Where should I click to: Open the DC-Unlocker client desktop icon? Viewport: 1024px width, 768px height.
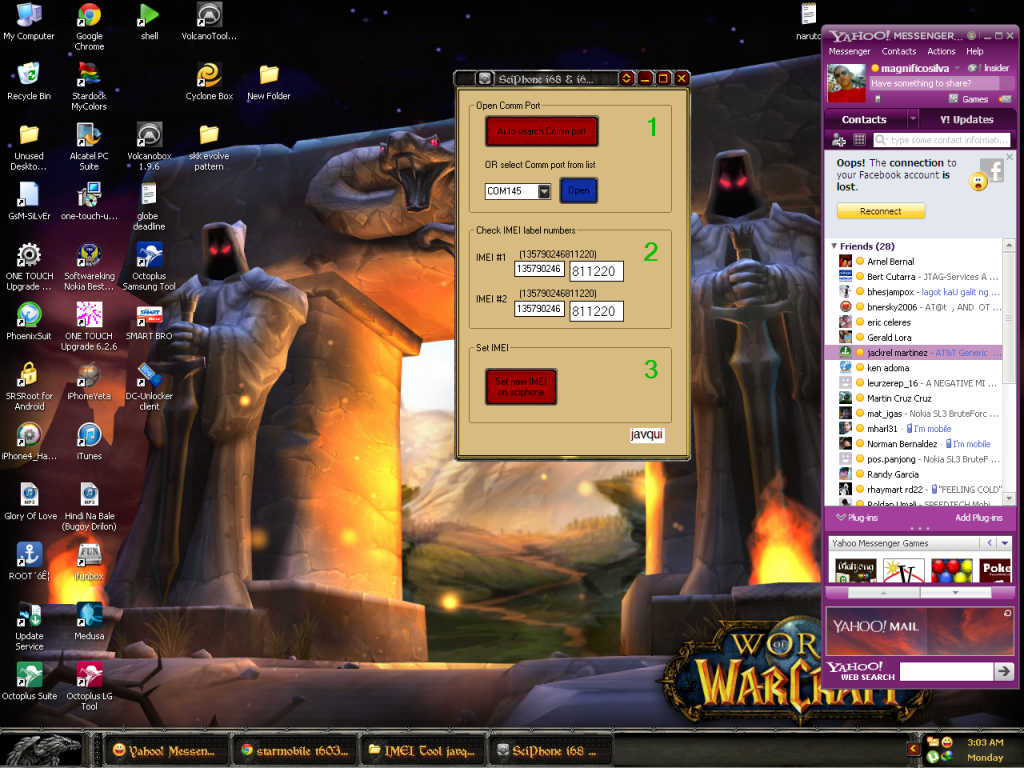tap(149, 376)
